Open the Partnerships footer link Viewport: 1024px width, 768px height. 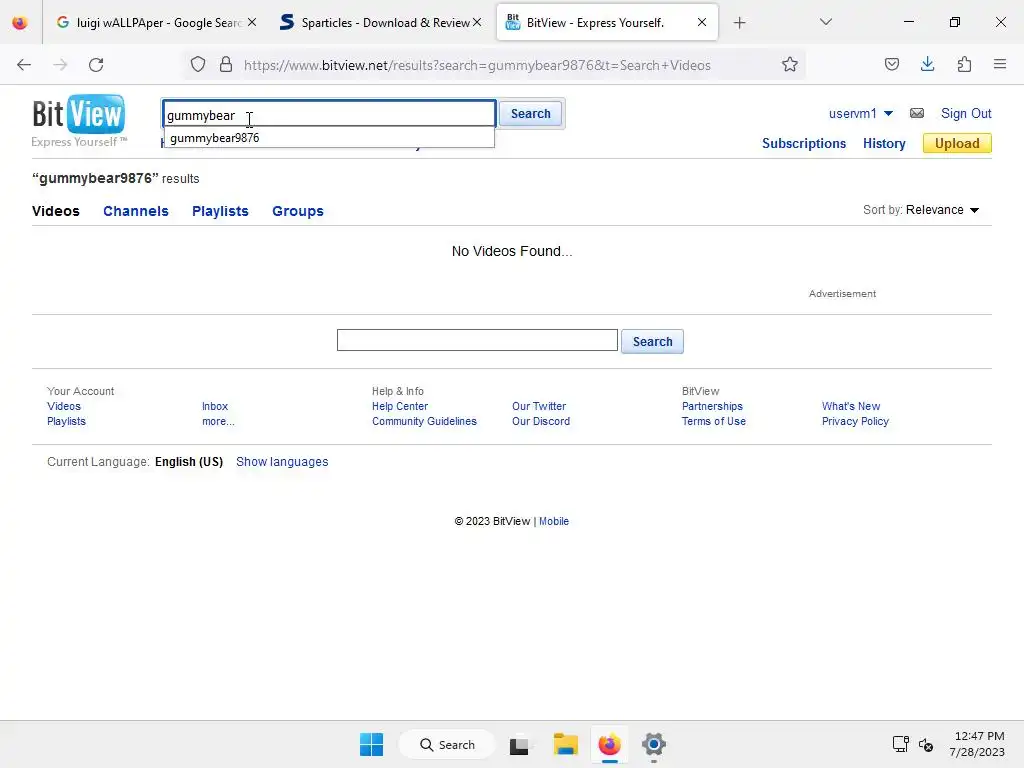tap(712, 406)
